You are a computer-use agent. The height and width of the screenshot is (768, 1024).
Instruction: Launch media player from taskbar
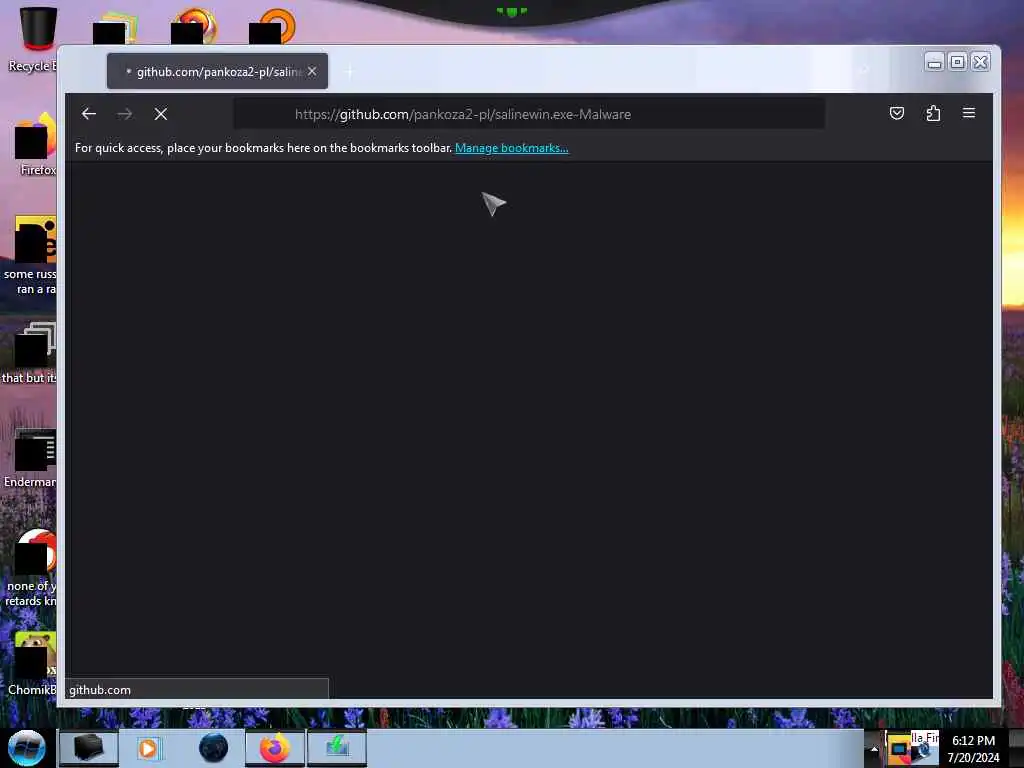(x=148, y=748)
